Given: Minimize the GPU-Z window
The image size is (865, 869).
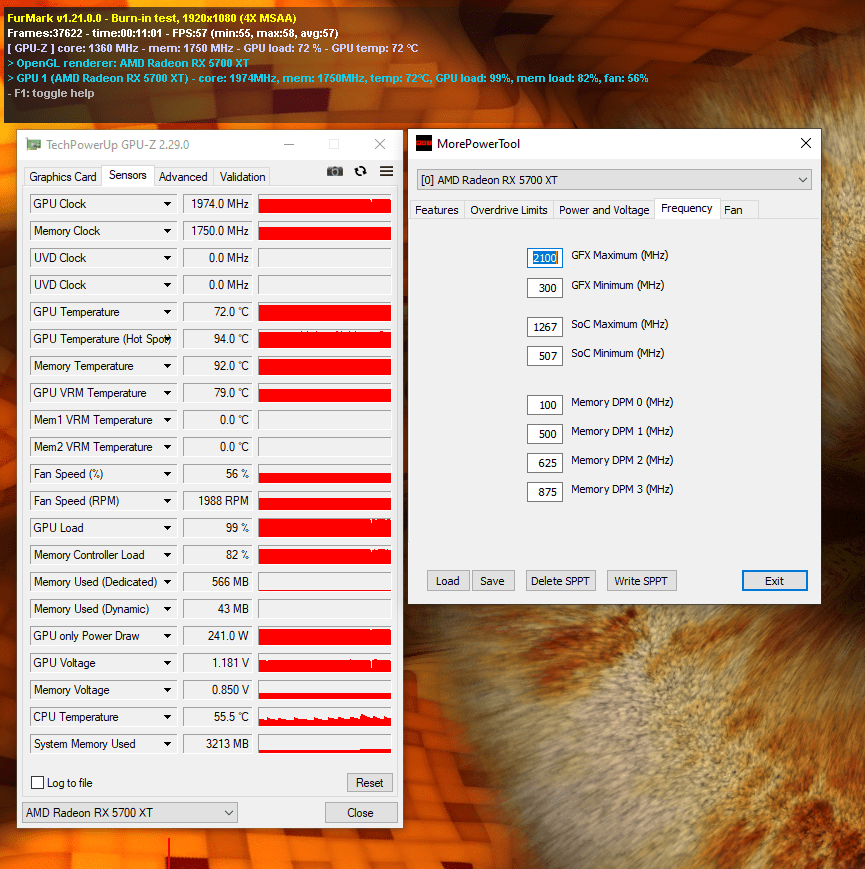Looking at the screenshot, I should click(x=289, y=145).
